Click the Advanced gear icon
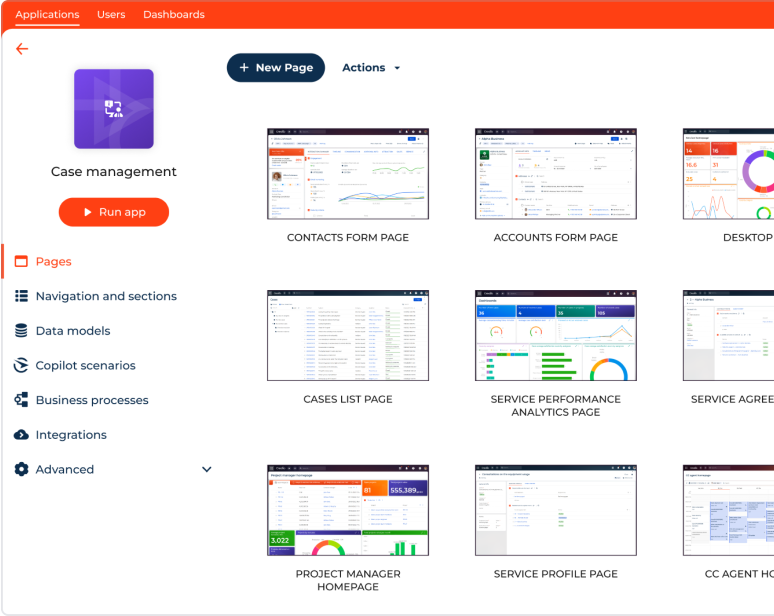The width and height of the screenshot is (774, 616). tap(21, 469)
